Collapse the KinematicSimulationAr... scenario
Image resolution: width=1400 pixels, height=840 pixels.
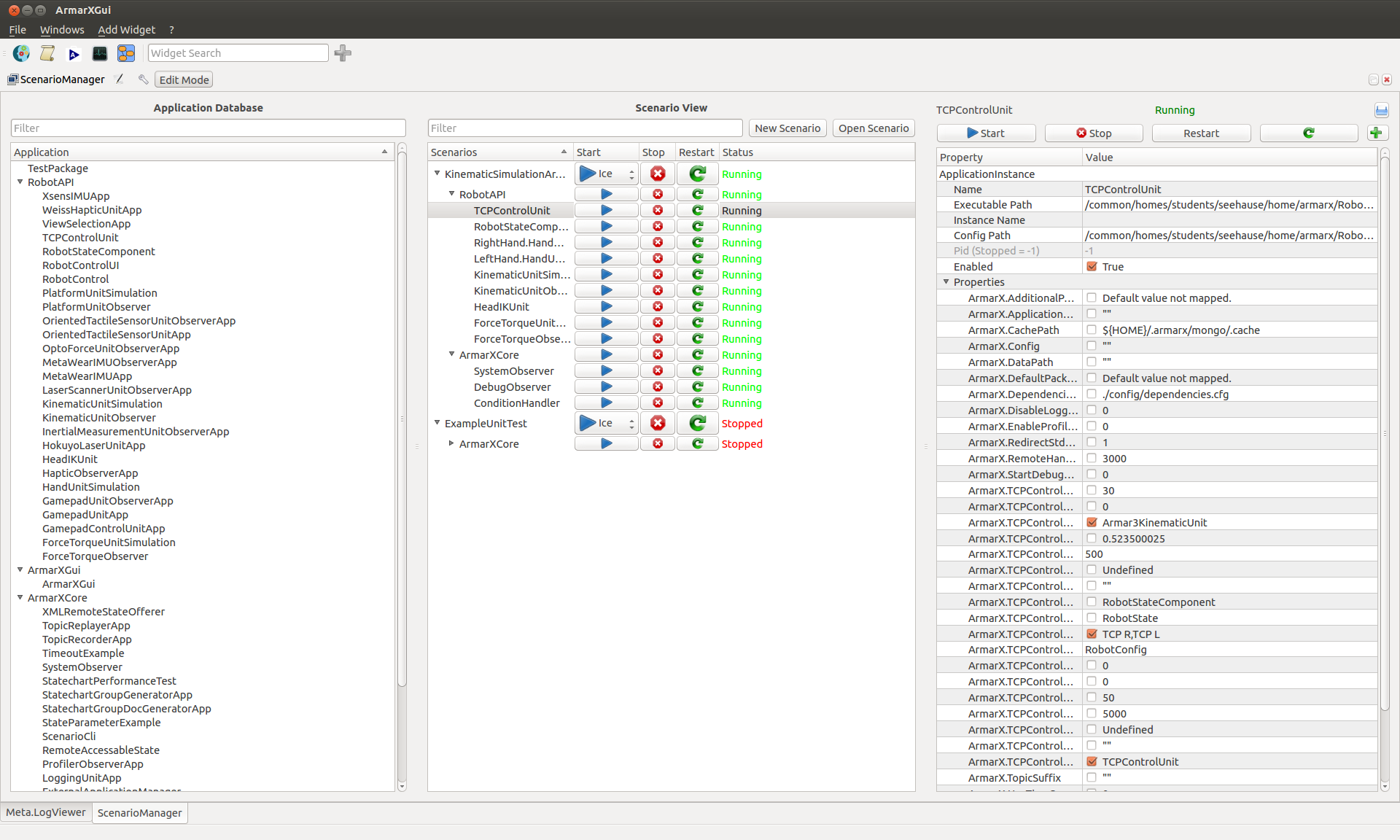click(437, 174)
